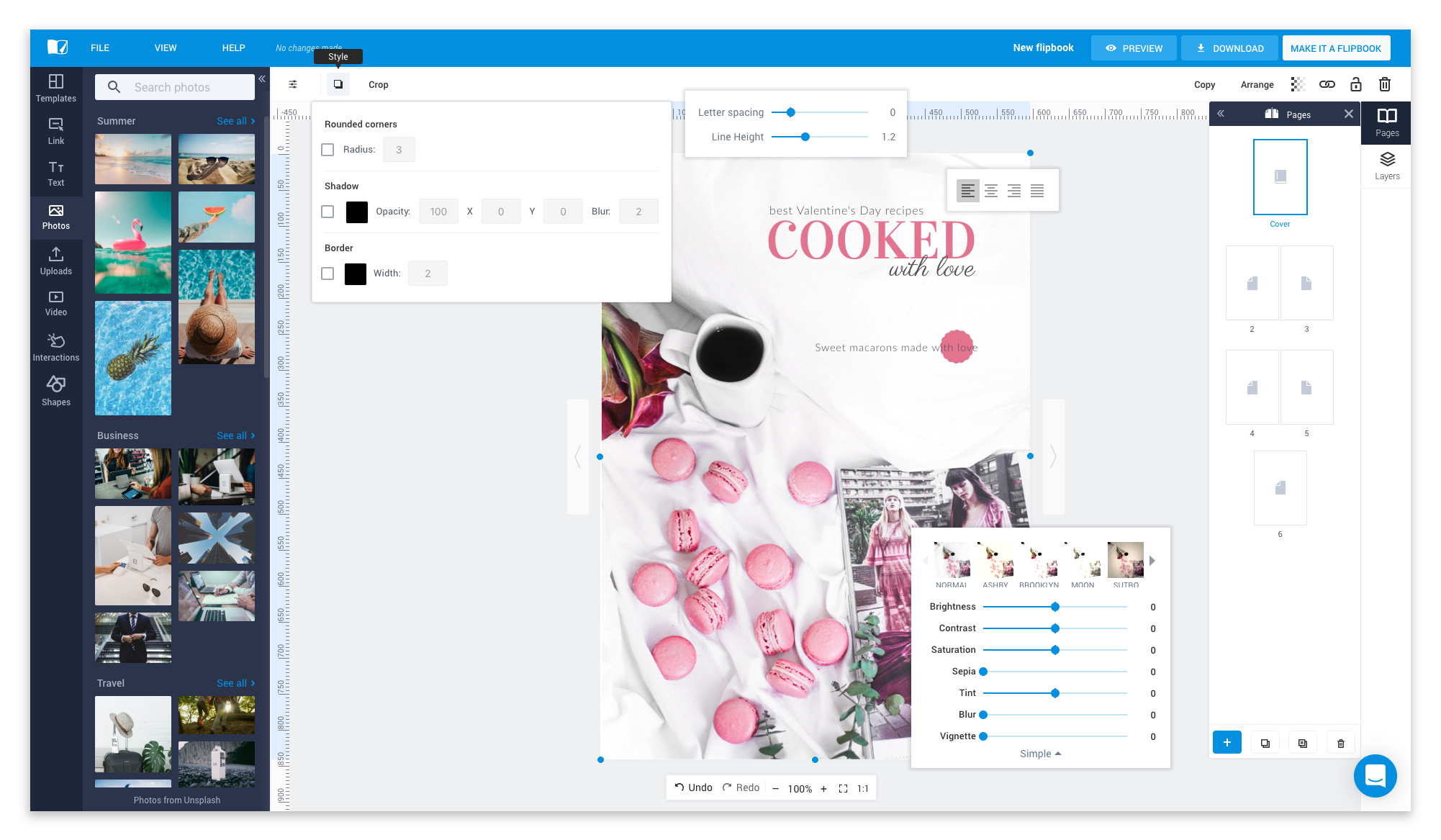The width and height of the screenshot is (1441, 840).
Task: Toggle the Border checkbox
Action: [327, 274]
